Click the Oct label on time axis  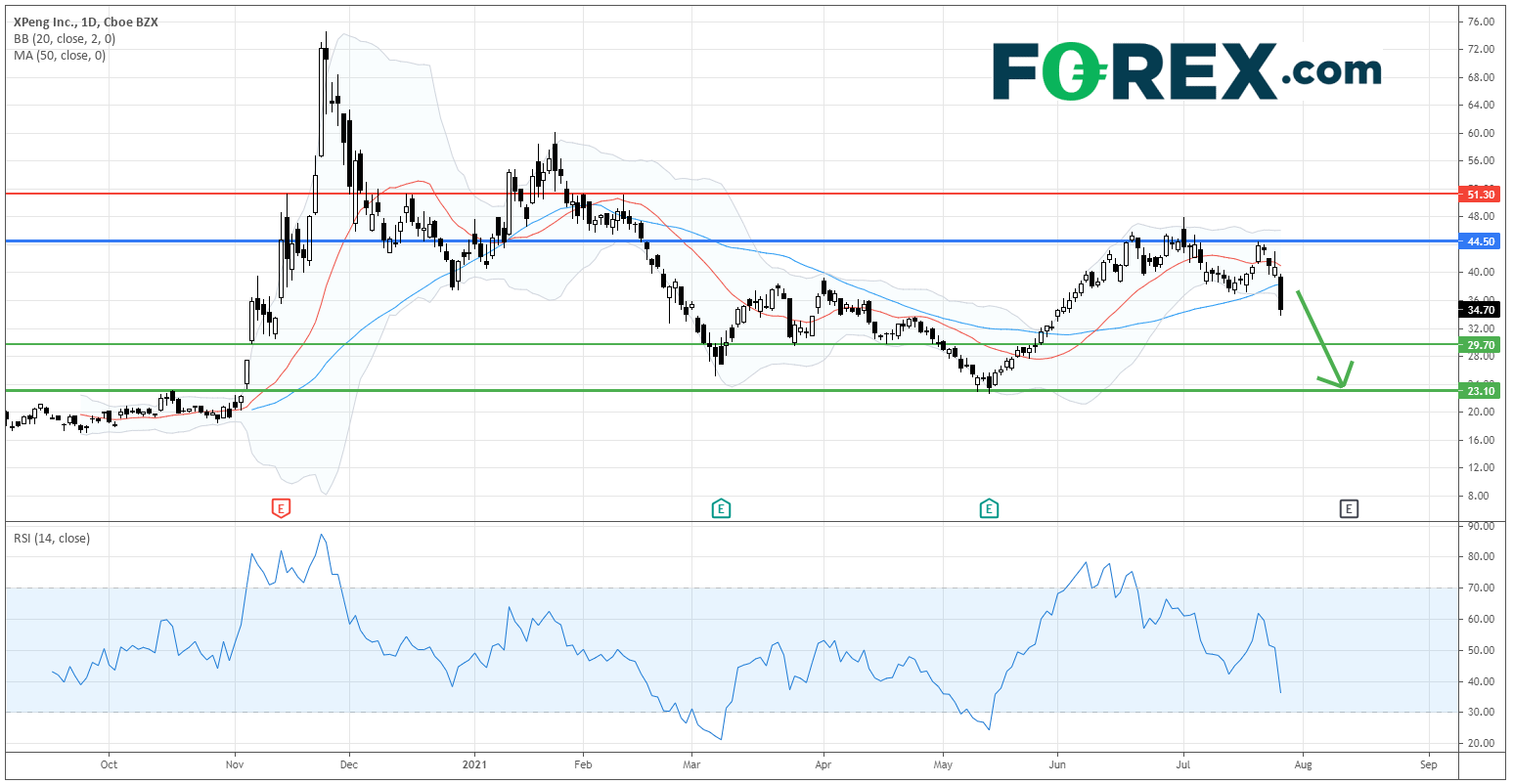[x=109, y=764]
